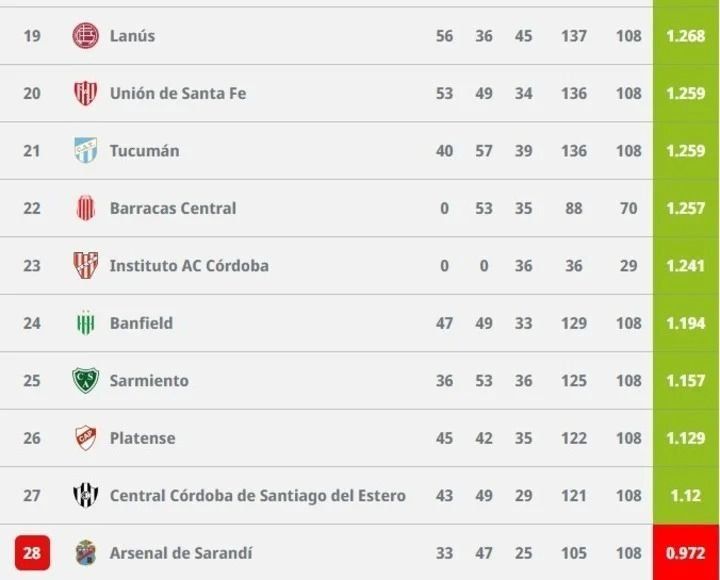Open the Banfield team link

tap(141, 323)
